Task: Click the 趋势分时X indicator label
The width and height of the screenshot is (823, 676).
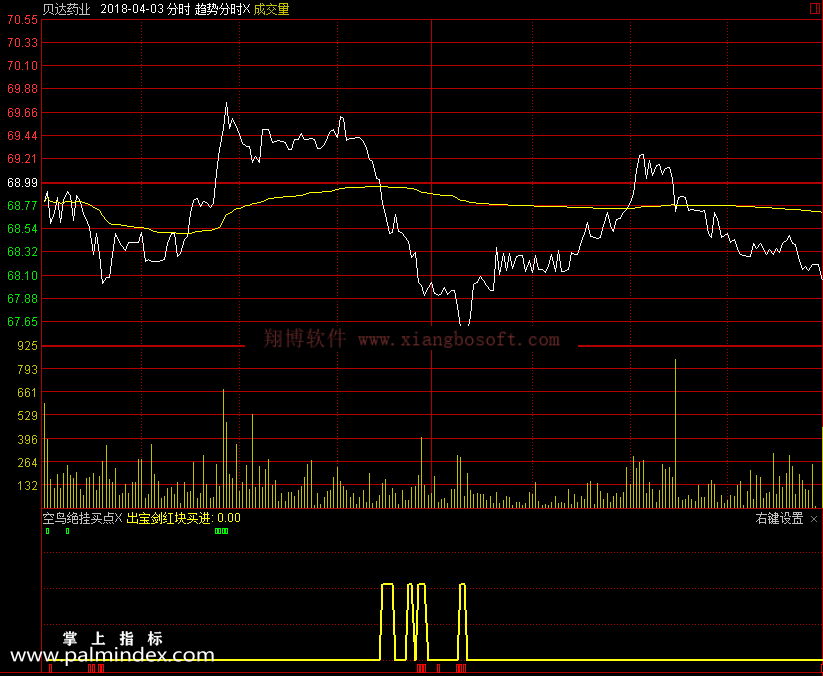Action: 223,9
